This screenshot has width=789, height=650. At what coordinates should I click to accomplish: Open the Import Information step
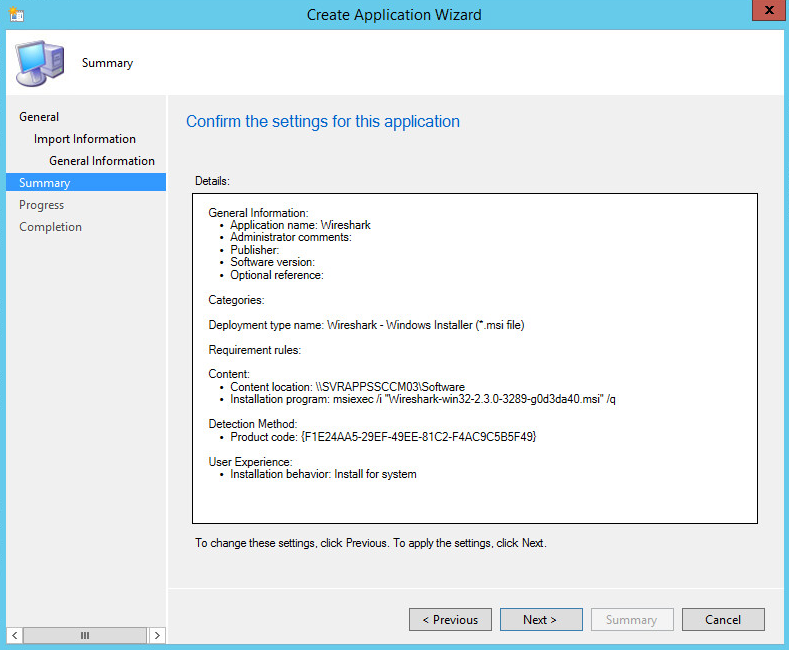[85, 139]
